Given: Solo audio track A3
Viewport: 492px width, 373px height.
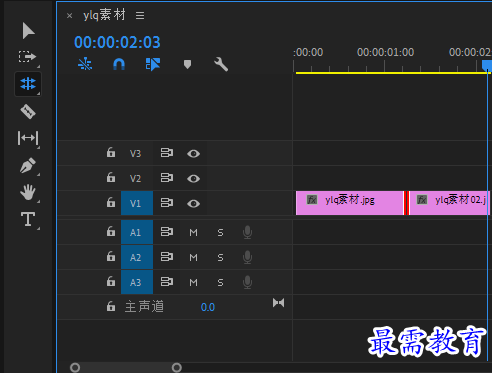Looking at the screenshot, I should tap(220, 283).
